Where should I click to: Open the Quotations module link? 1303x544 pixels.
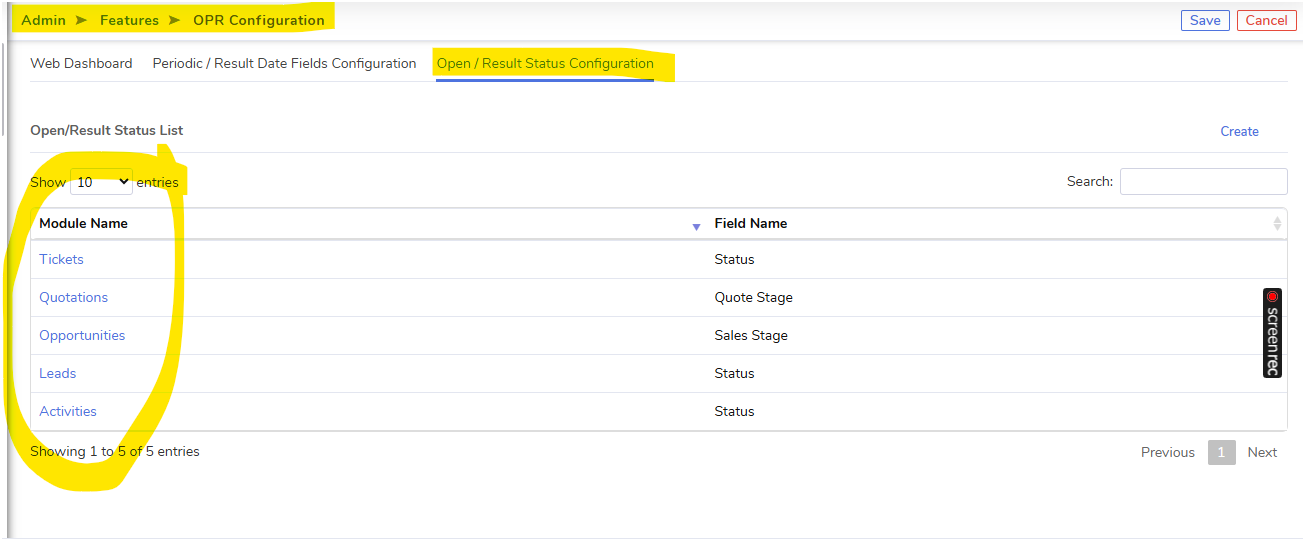[x=73, y=297]
